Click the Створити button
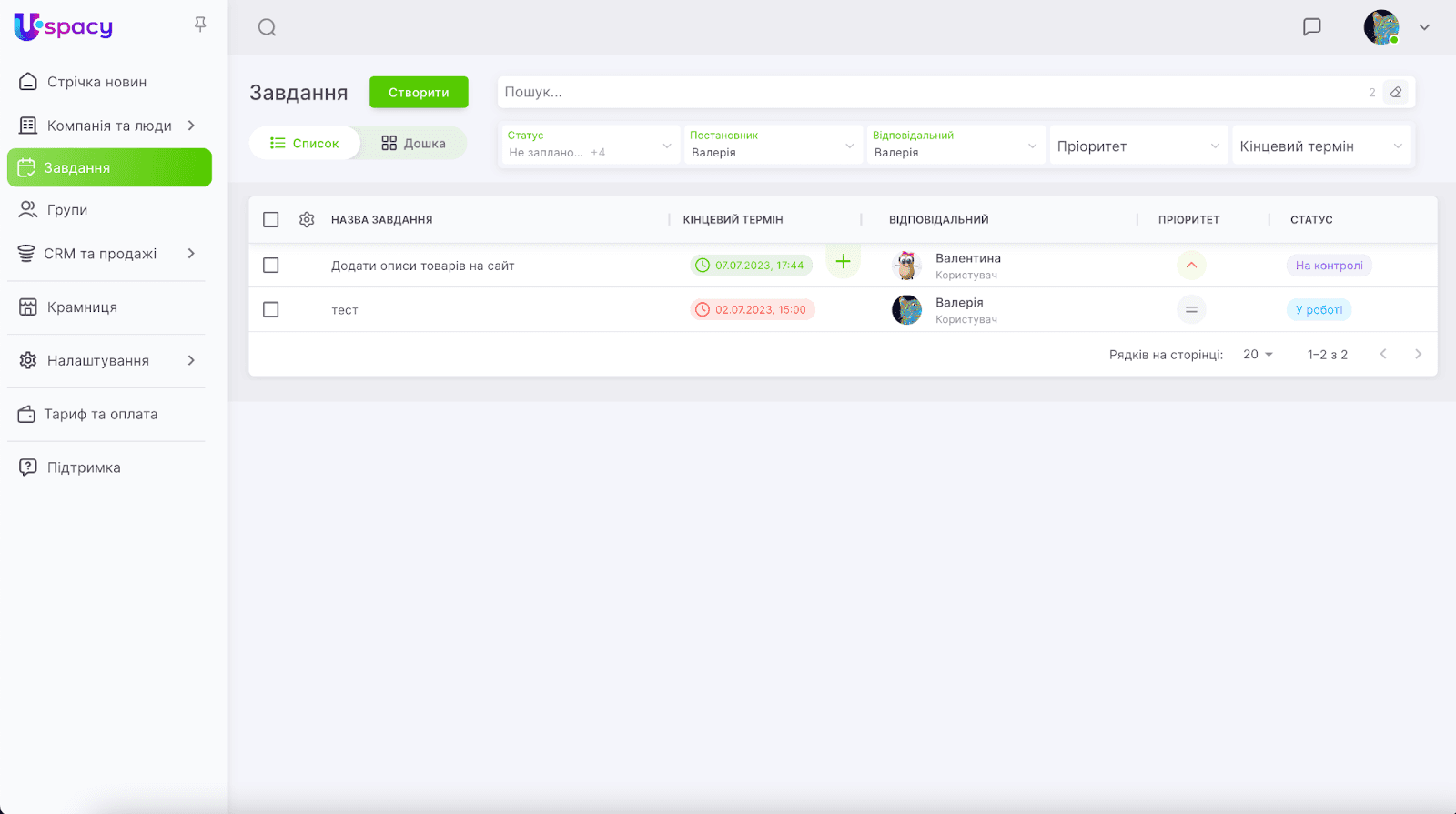This screenshot has height=814, width=1456. pyautogui.click(x=419, y=92)
